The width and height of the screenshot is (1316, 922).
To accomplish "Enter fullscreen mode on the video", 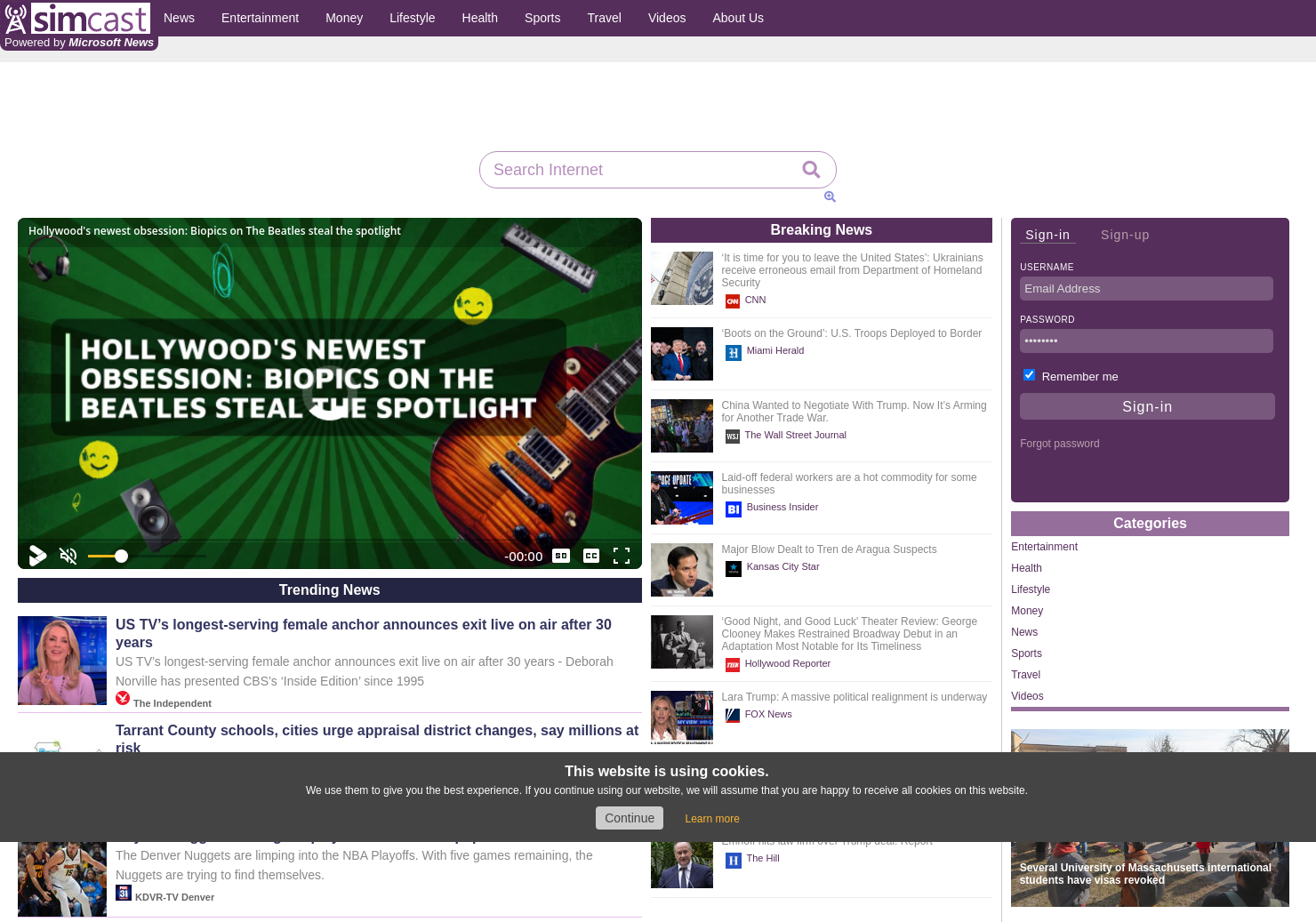I will click(x=622, y=557).
